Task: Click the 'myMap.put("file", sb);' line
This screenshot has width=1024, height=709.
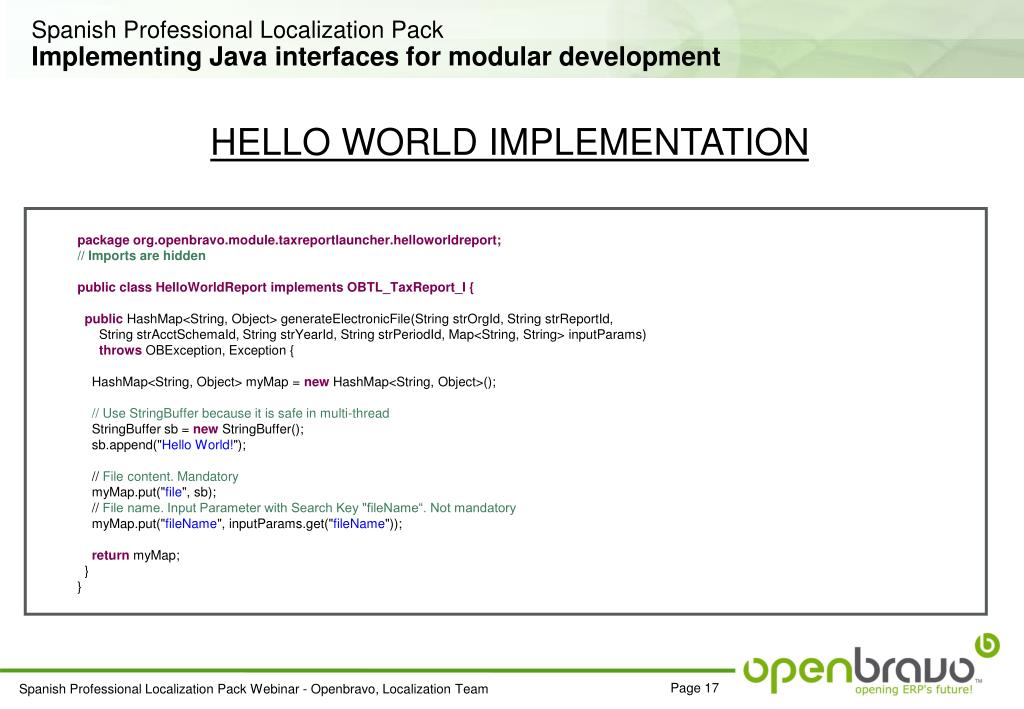Action: 153,492
